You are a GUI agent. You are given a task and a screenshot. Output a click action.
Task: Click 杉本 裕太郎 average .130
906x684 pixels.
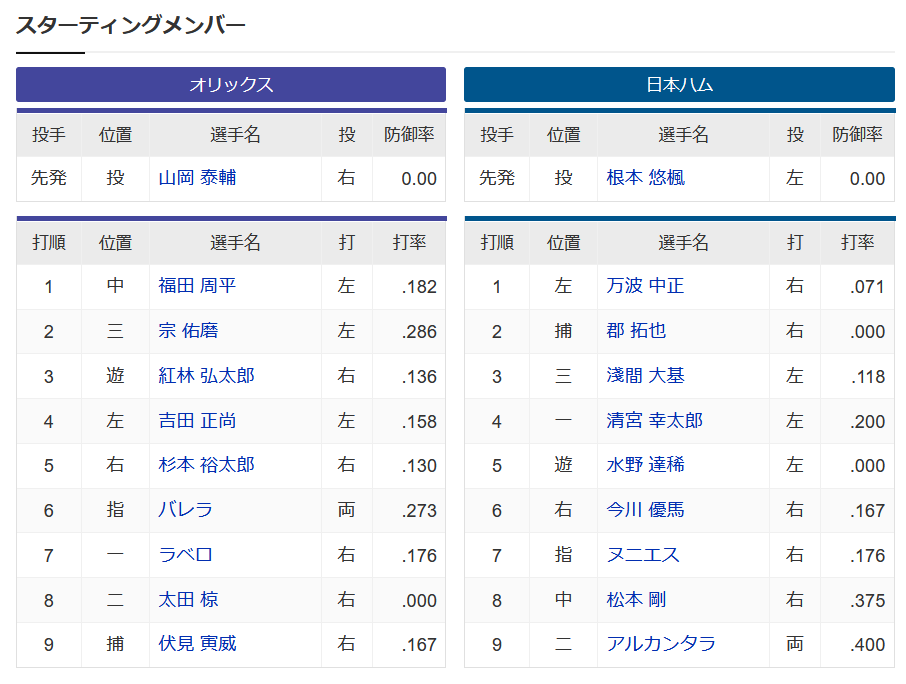(419, 466)
